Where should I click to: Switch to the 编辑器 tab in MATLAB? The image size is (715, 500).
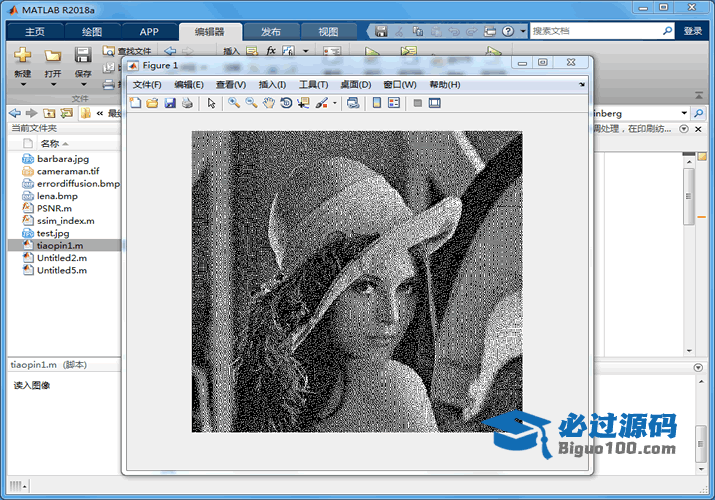210,31
